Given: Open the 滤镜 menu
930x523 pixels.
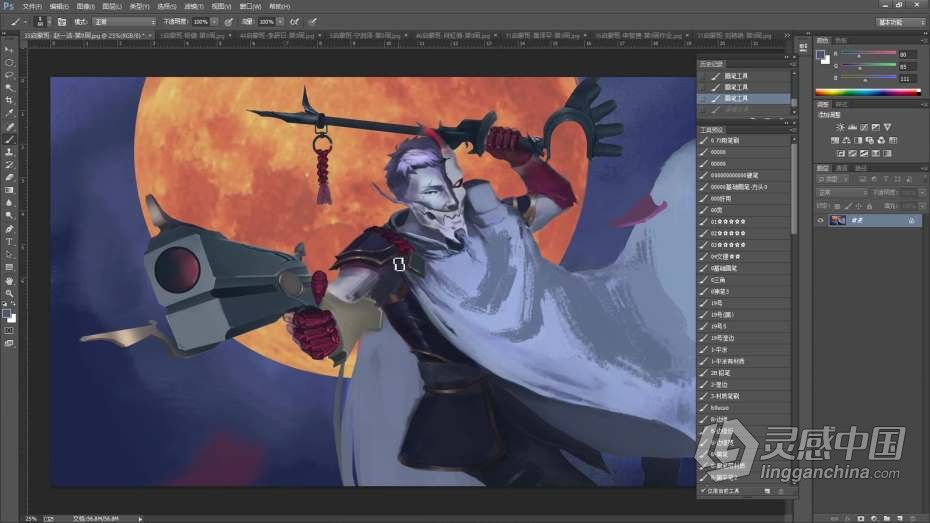Looking at the screenshot, I should click(193, 7).
